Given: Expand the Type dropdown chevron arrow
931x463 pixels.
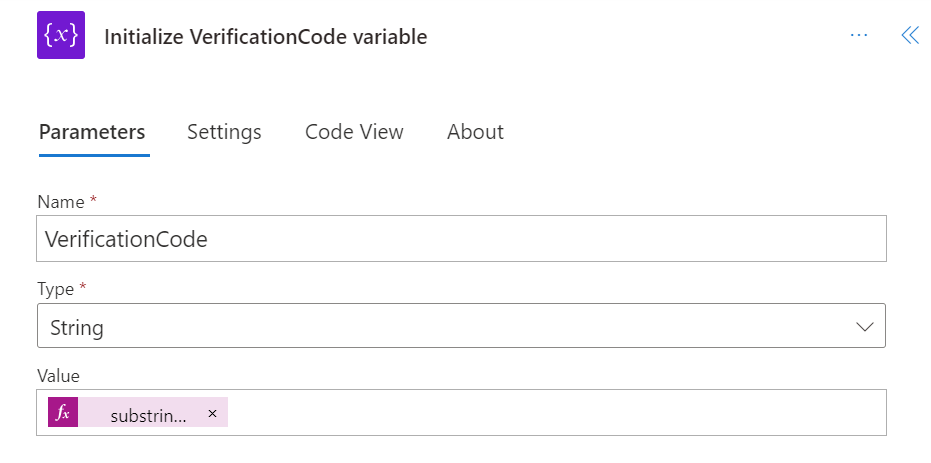Looking at the screenshot, I should (x=864, y=326).
